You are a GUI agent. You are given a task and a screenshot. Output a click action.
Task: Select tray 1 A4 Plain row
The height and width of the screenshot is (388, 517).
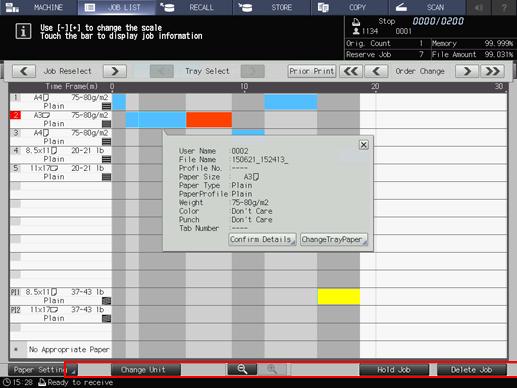tap(61, 102)
